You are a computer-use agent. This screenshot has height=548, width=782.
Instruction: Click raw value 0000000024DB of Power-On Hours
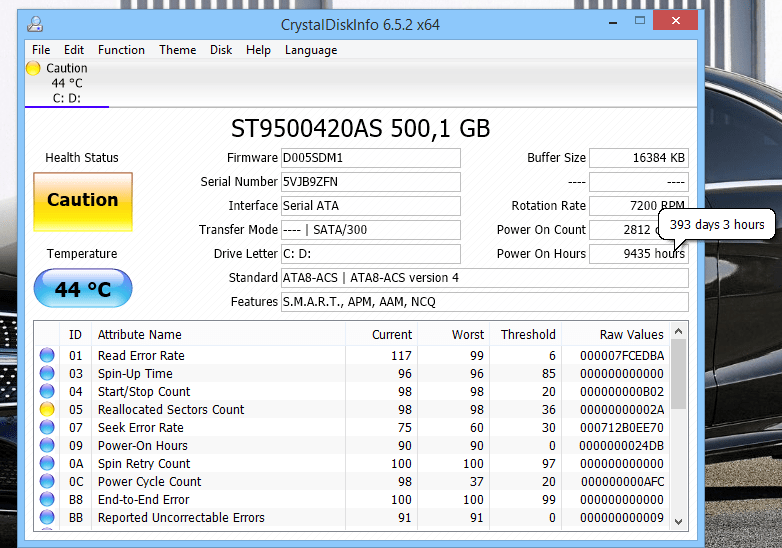click(x=621, y=446)
